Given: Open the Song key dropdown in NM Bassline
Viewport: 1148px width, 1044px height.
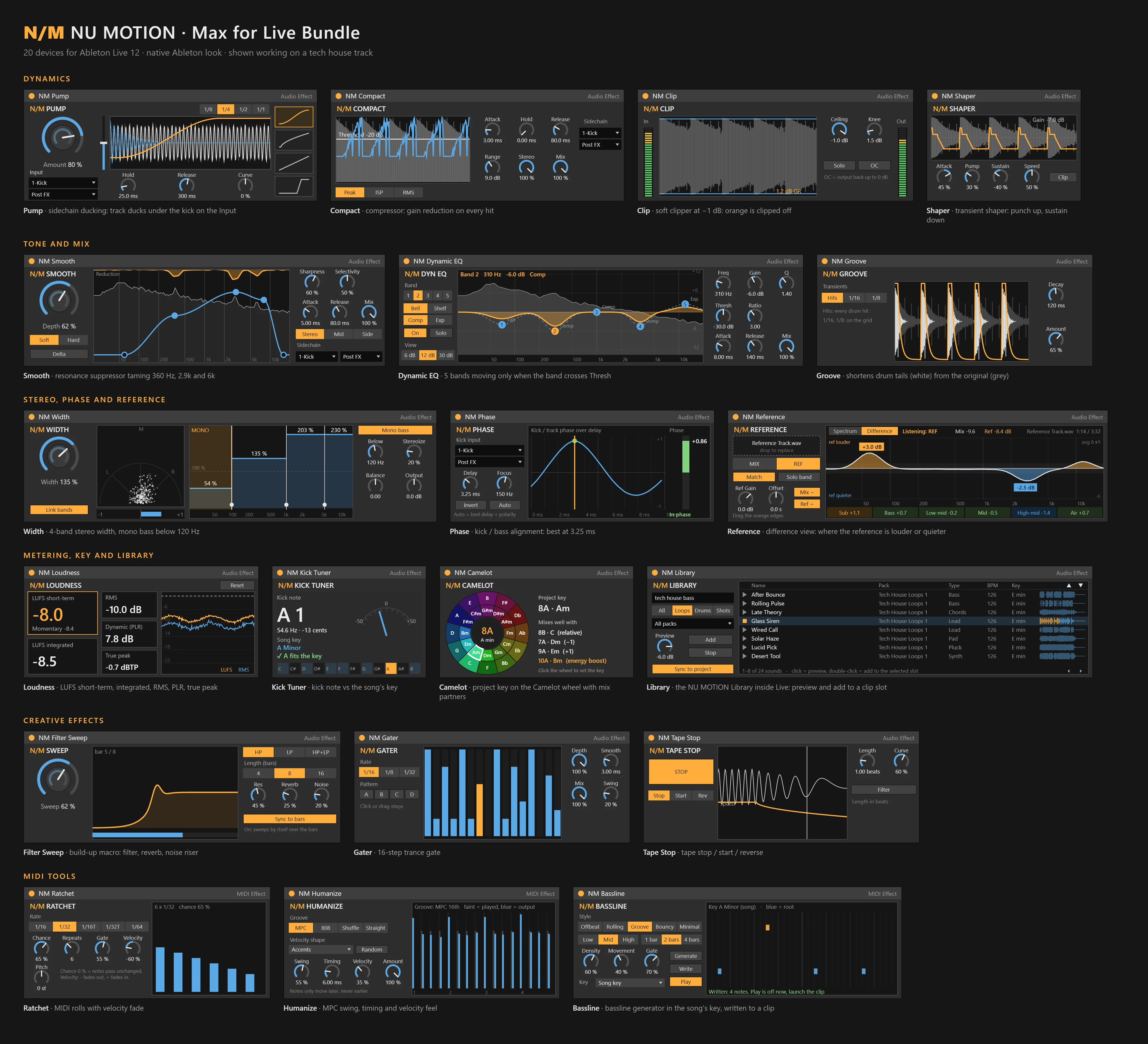Looking at the screenshot, I should 630,983.
